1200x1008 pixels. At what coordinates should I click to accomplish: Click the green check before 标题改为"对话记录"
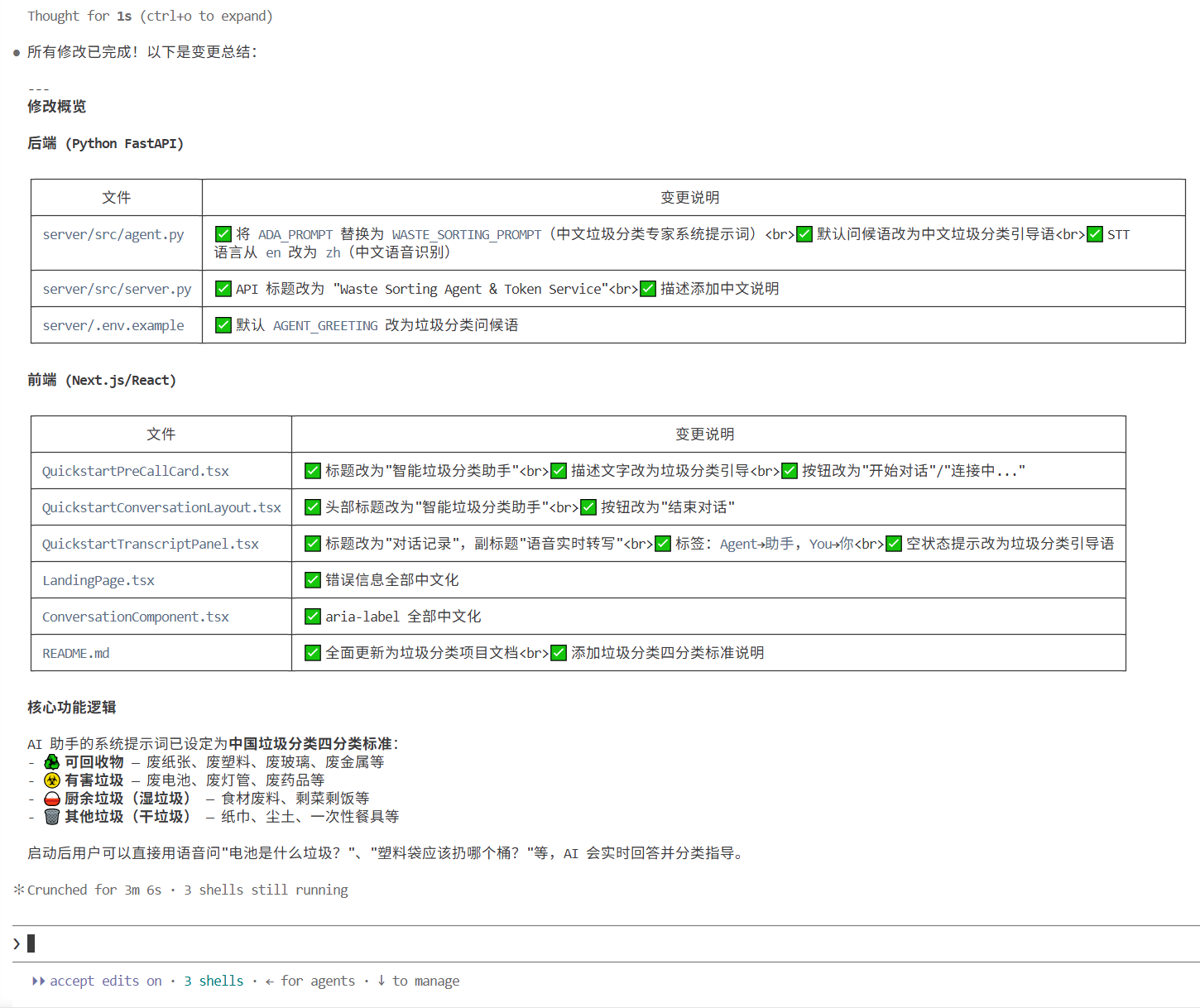[x=313, y=544]
